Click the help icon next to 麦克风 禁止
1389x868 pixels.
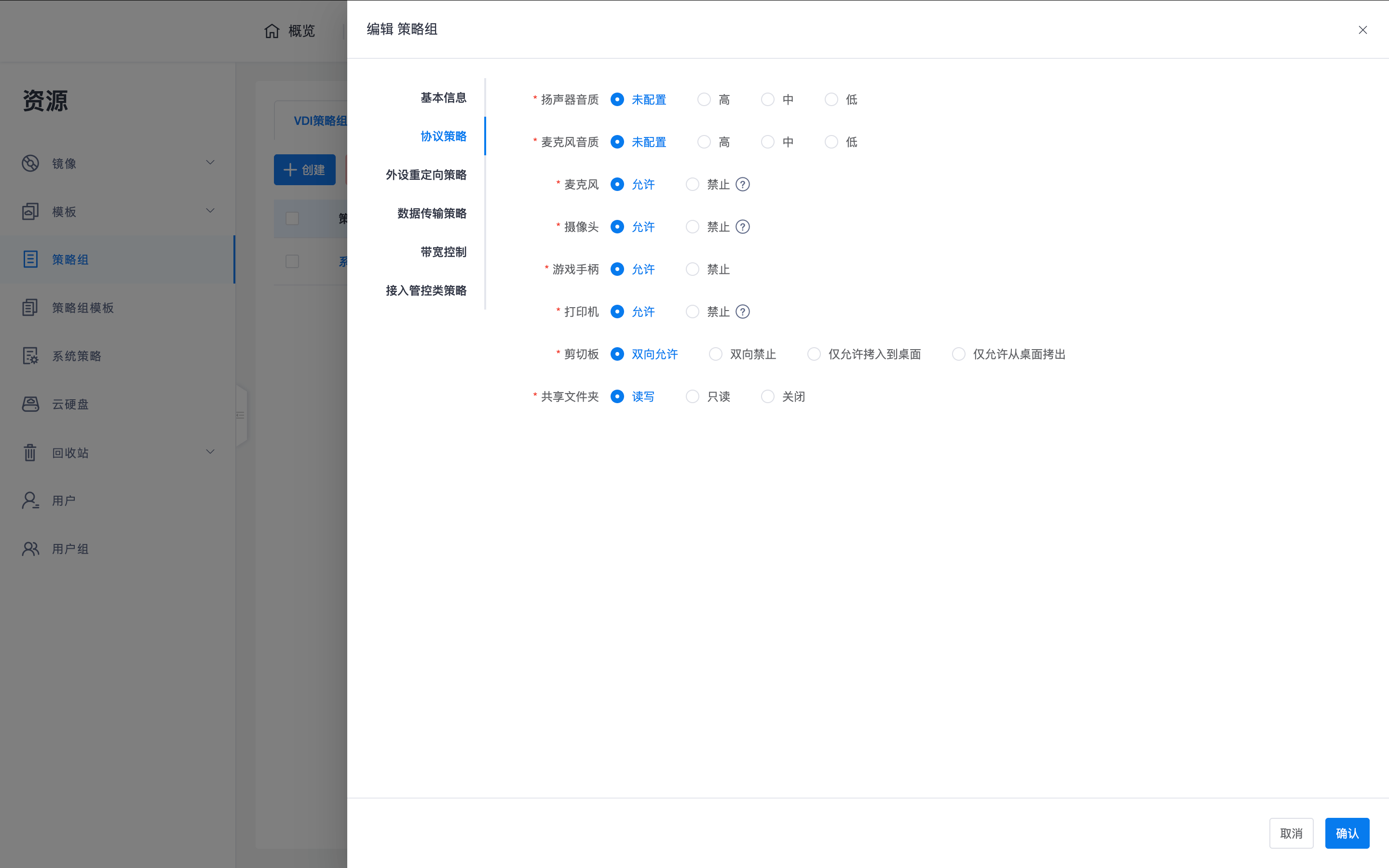point(743,184)
